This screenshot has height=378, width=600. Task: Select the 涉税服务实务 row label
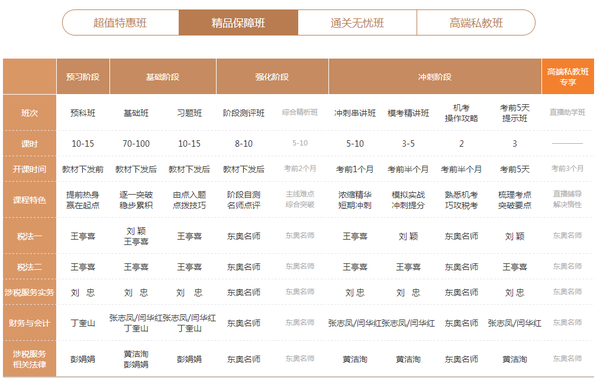click(x=29, y=292)
